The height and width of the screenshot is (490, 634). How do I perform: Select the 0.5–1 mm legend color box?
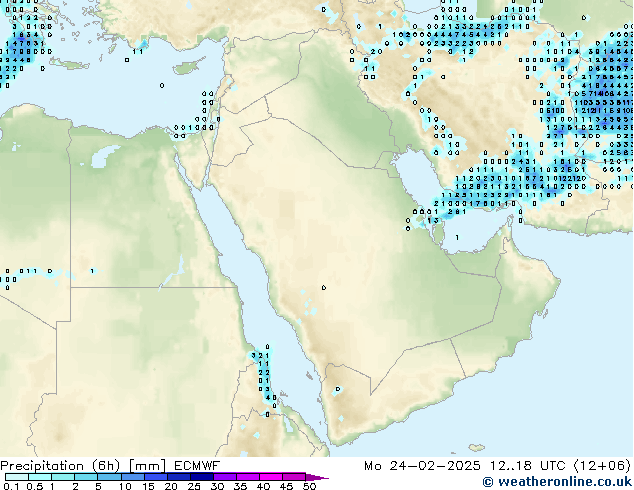(x=40, y=477)
